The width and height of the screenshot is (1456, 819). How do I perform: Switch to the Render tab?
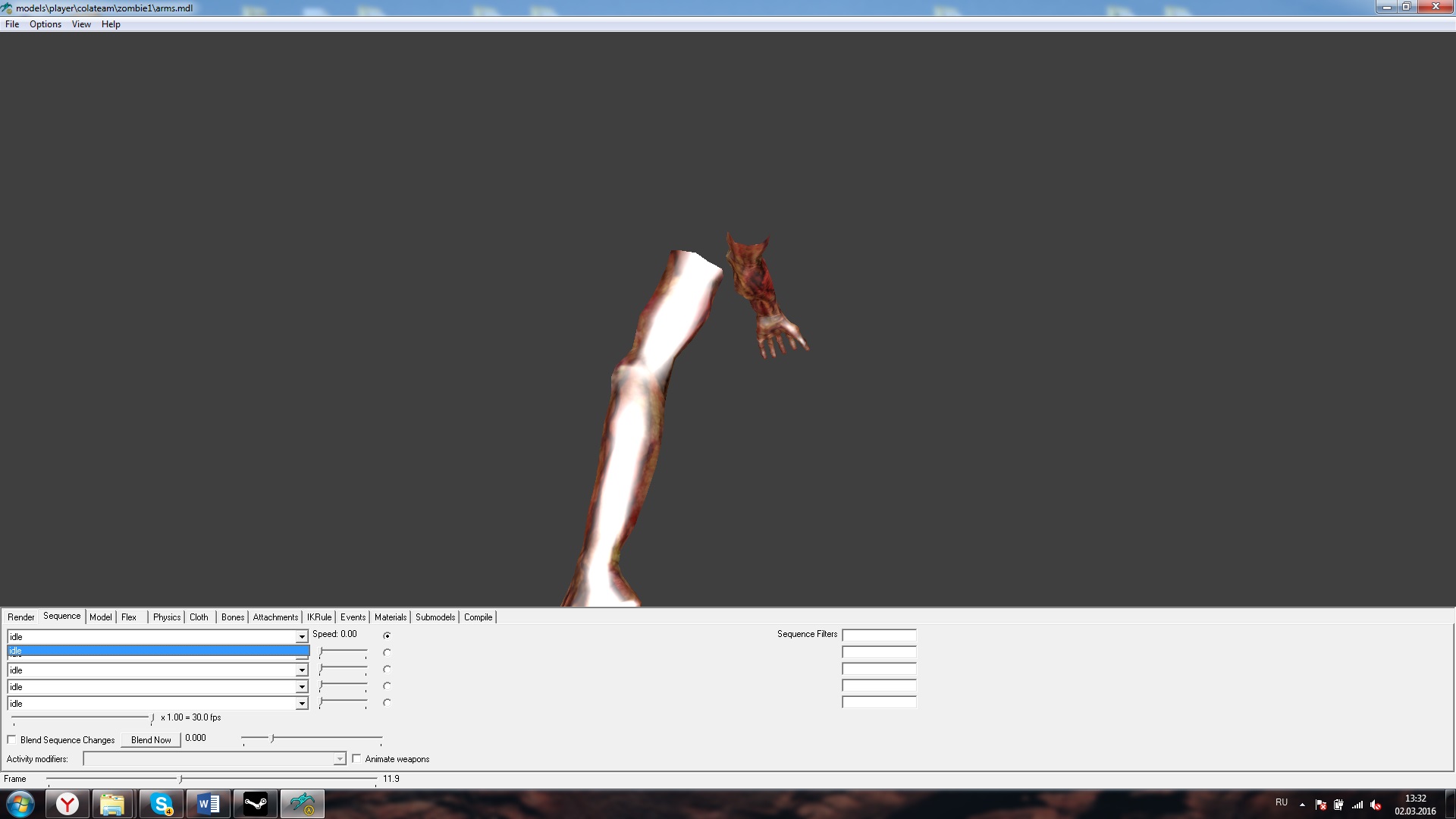click(21, 617)
